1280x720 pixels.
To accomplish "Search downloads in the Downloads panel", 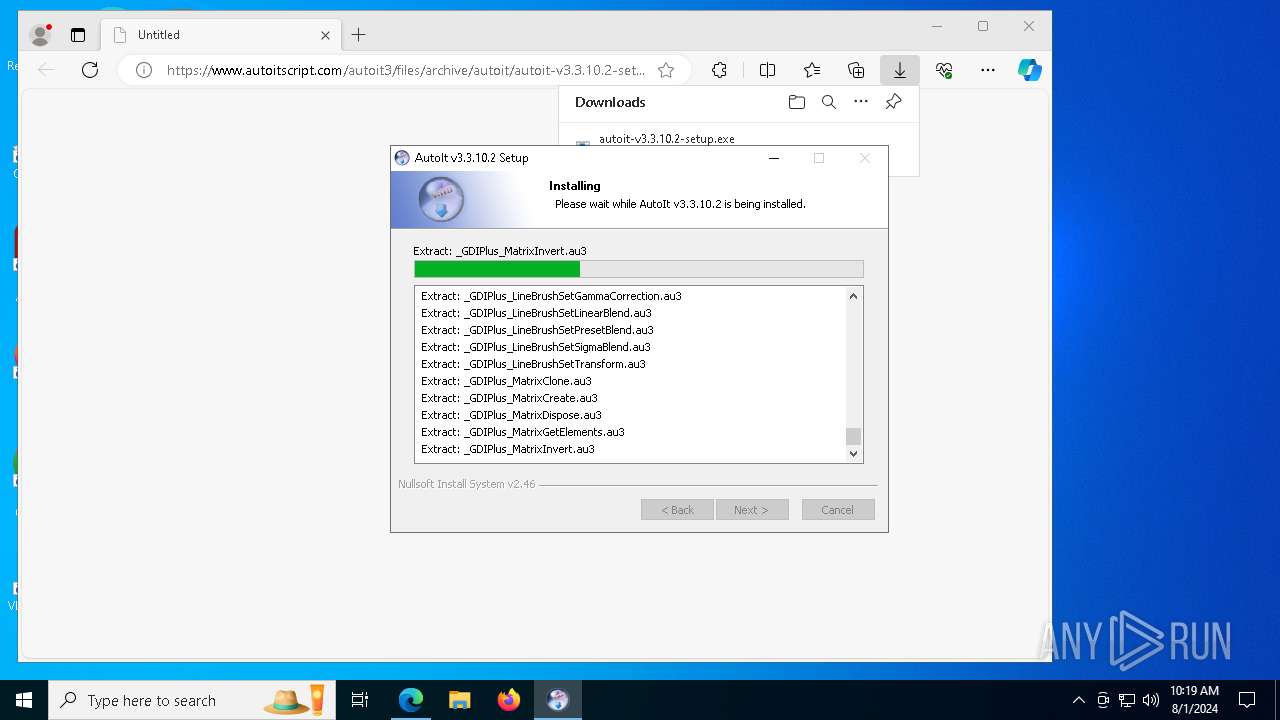I will tap(829, 102).
